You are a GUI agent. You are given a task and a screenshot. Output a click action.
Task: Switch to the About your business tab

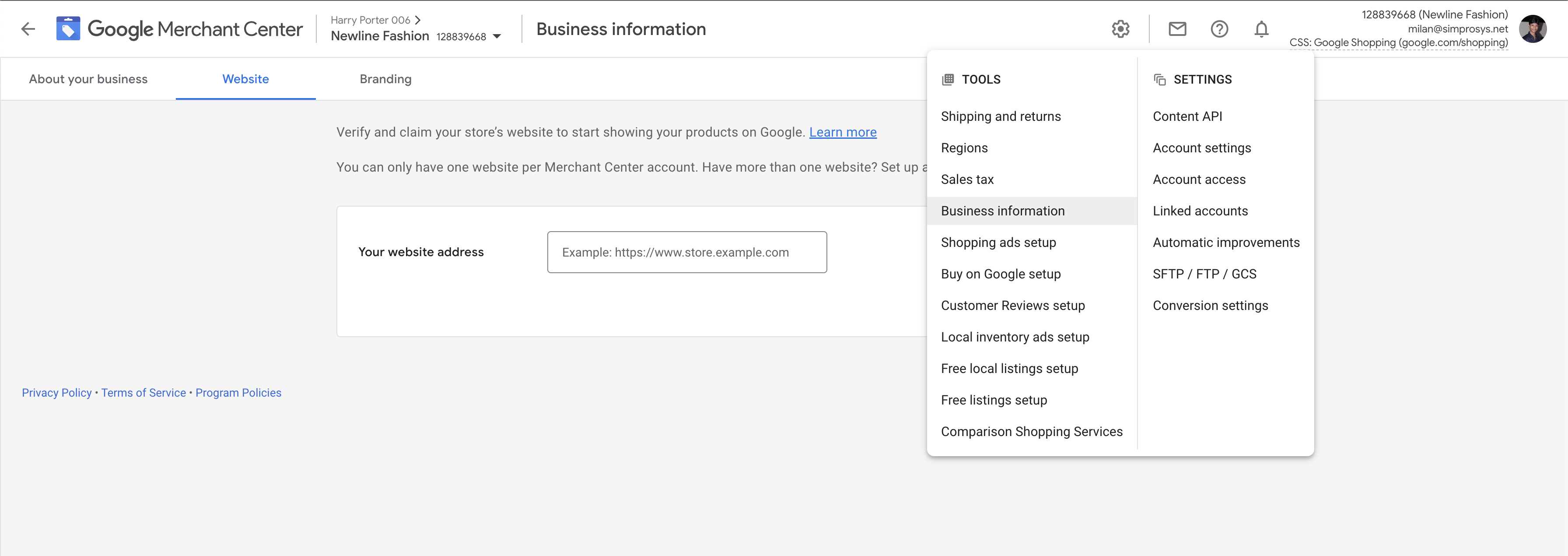88,79
